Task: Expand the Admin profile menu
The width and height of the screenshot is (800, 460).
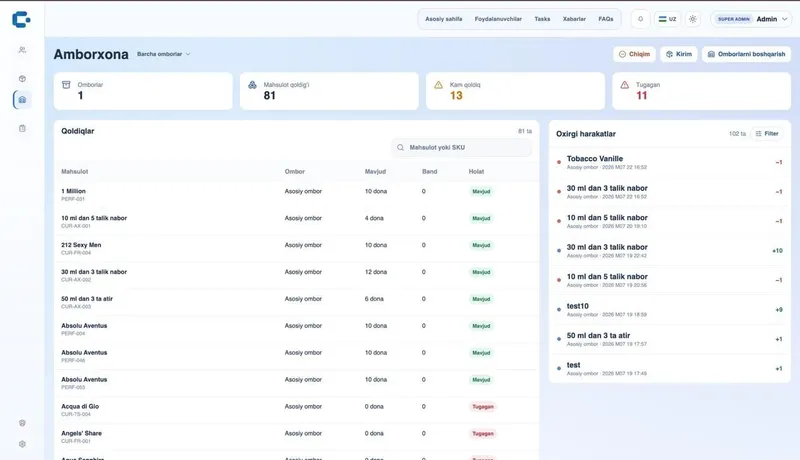Action: point(751,19)
